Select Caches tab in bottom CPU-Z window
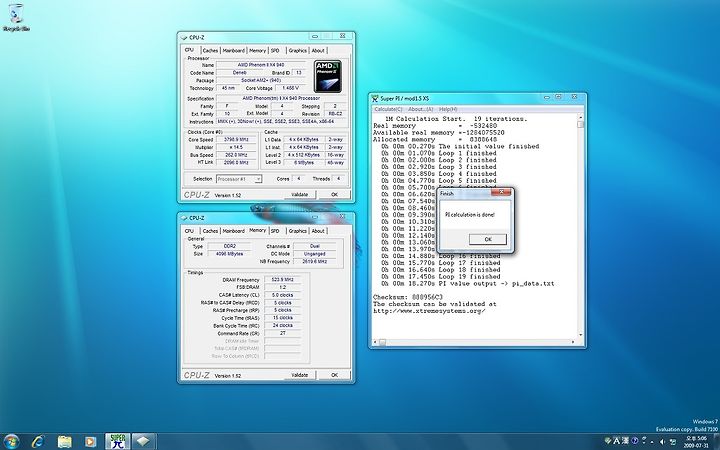 (210, 231)
